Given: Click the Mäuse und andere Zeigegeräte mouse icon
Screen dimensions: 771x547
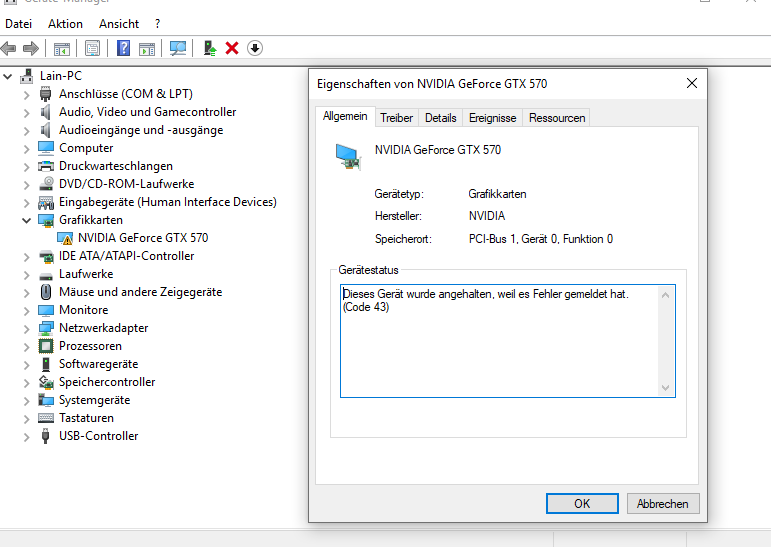Looking at the screenshot, I should pos(46,292).
